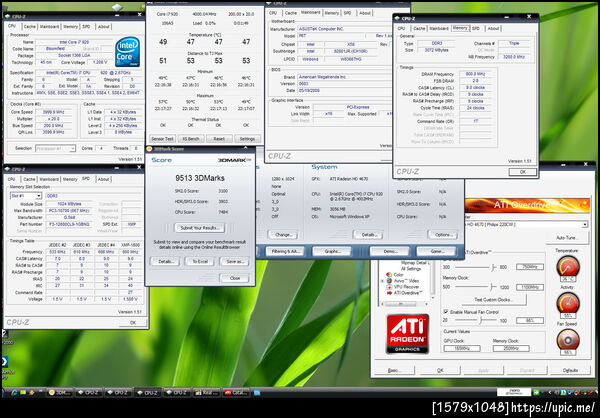The height and width of the screenshot is (418, 600).
Task: Click the Core Speed value in CPU-Z
Action: point(54,112)
